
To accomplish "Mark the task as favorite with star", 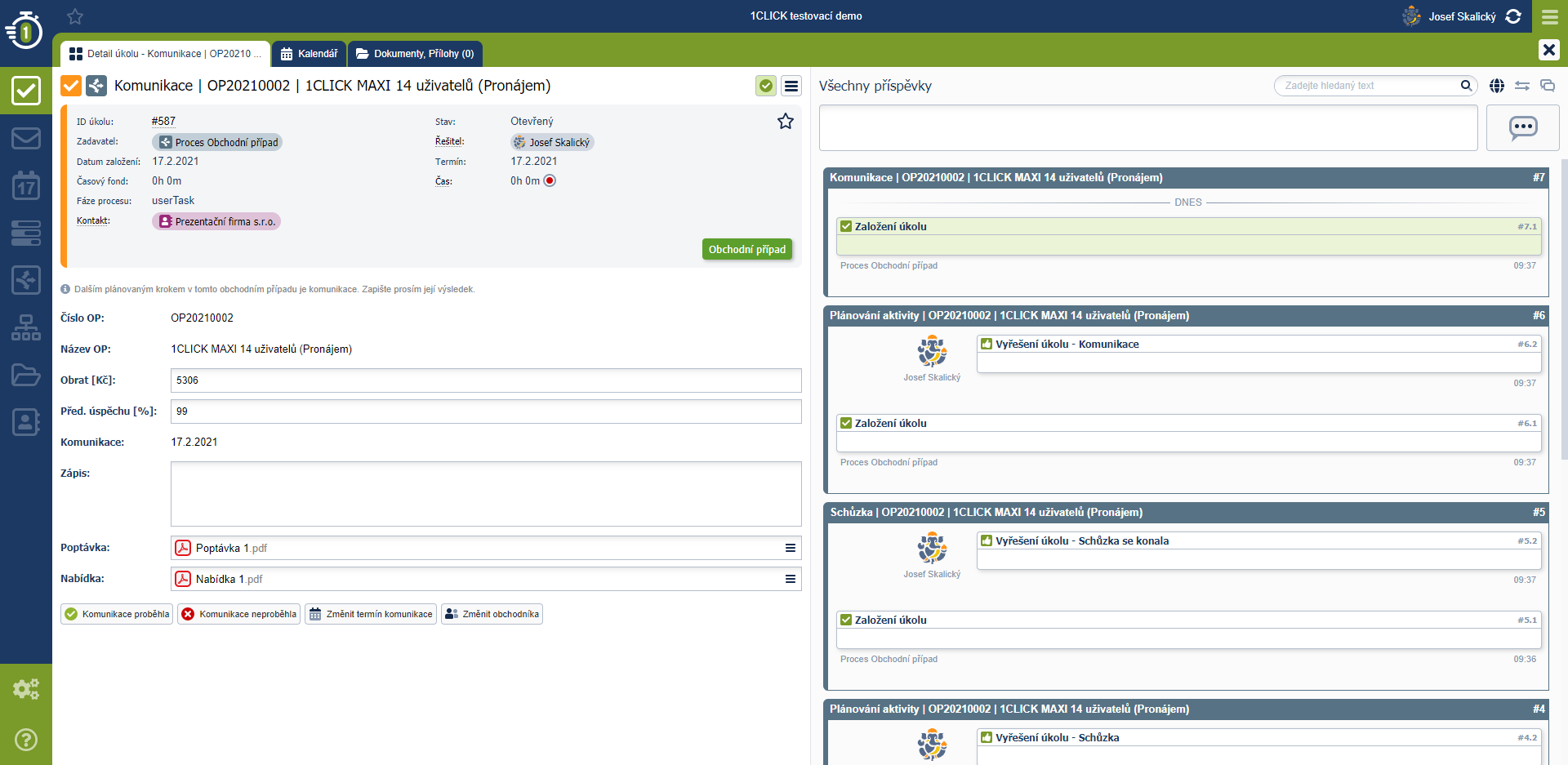I will coord(786,122).
